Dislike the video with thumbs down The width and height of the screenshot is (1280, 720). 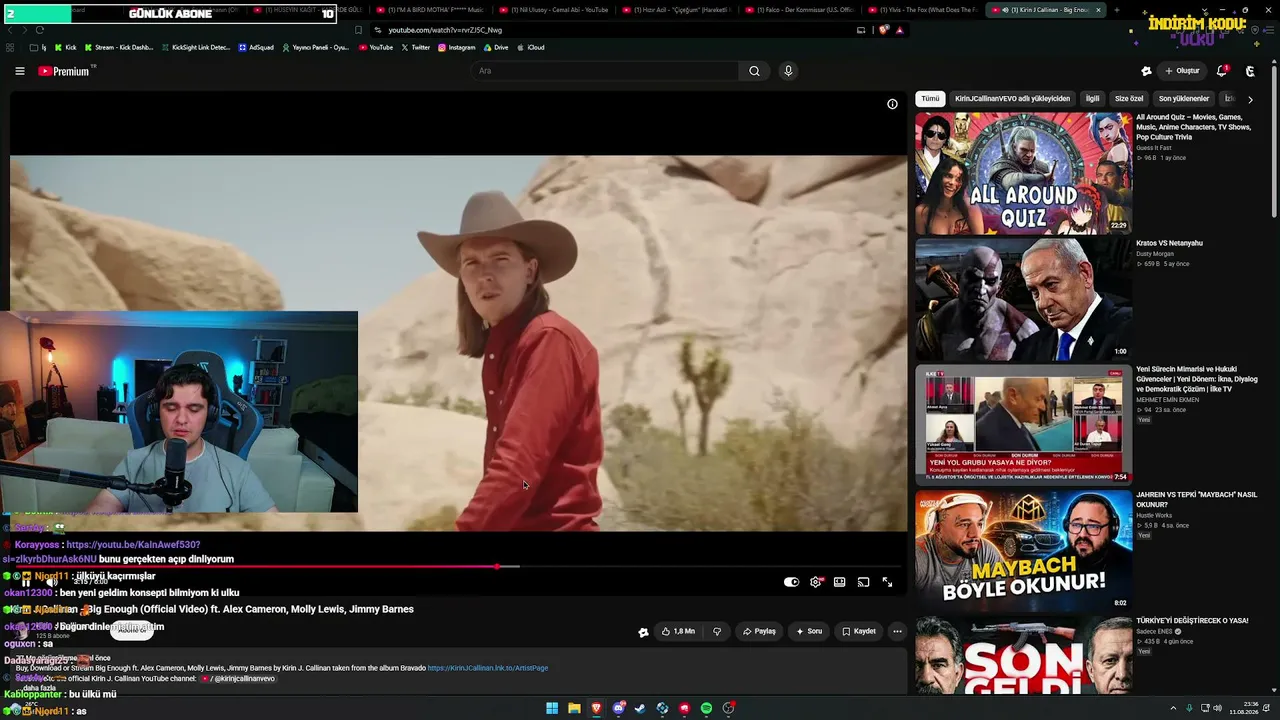pyautogui.click(x=717, y=631)
